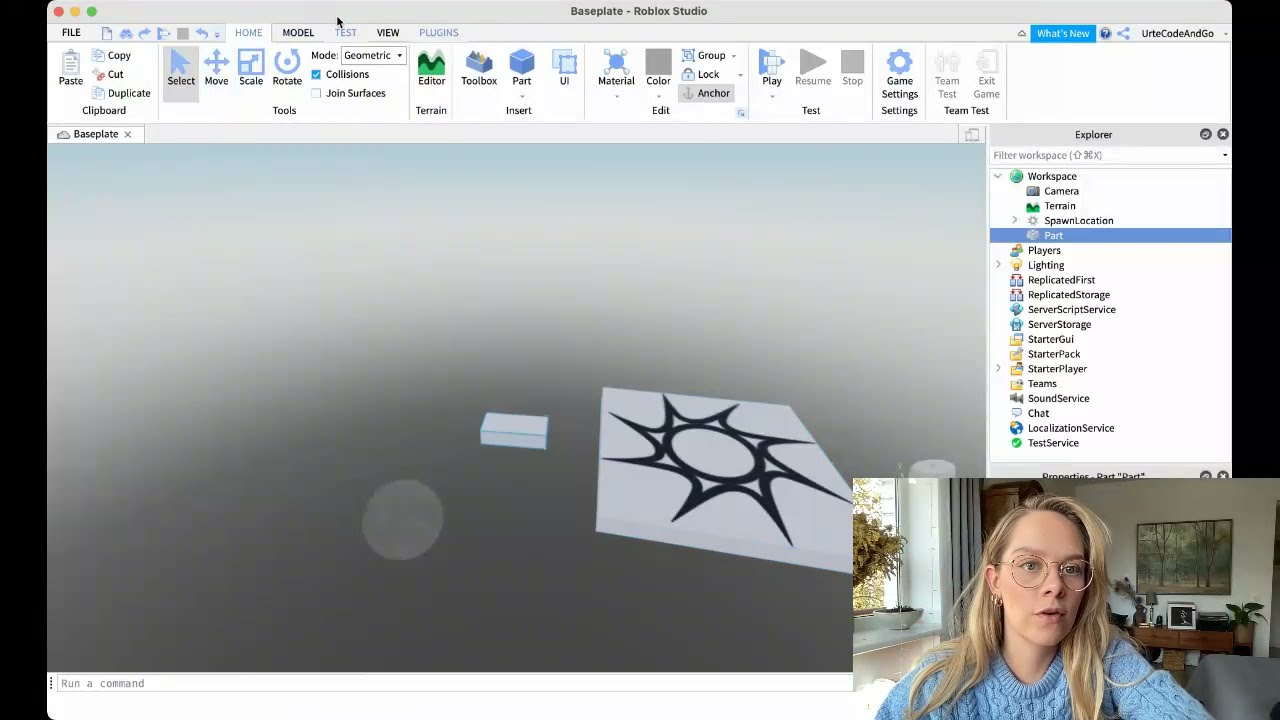The width and height of the screenshot is (1280, 720).
Task: Expand the Lighting node
Action: click(997, 265)
